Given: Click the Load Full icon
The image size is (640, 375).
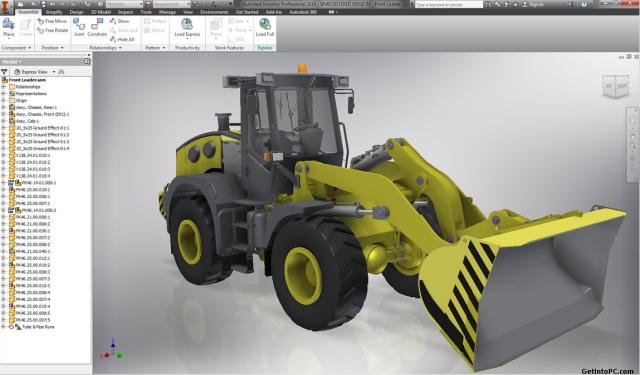Looking at the screenshot, I should (265, 27).
